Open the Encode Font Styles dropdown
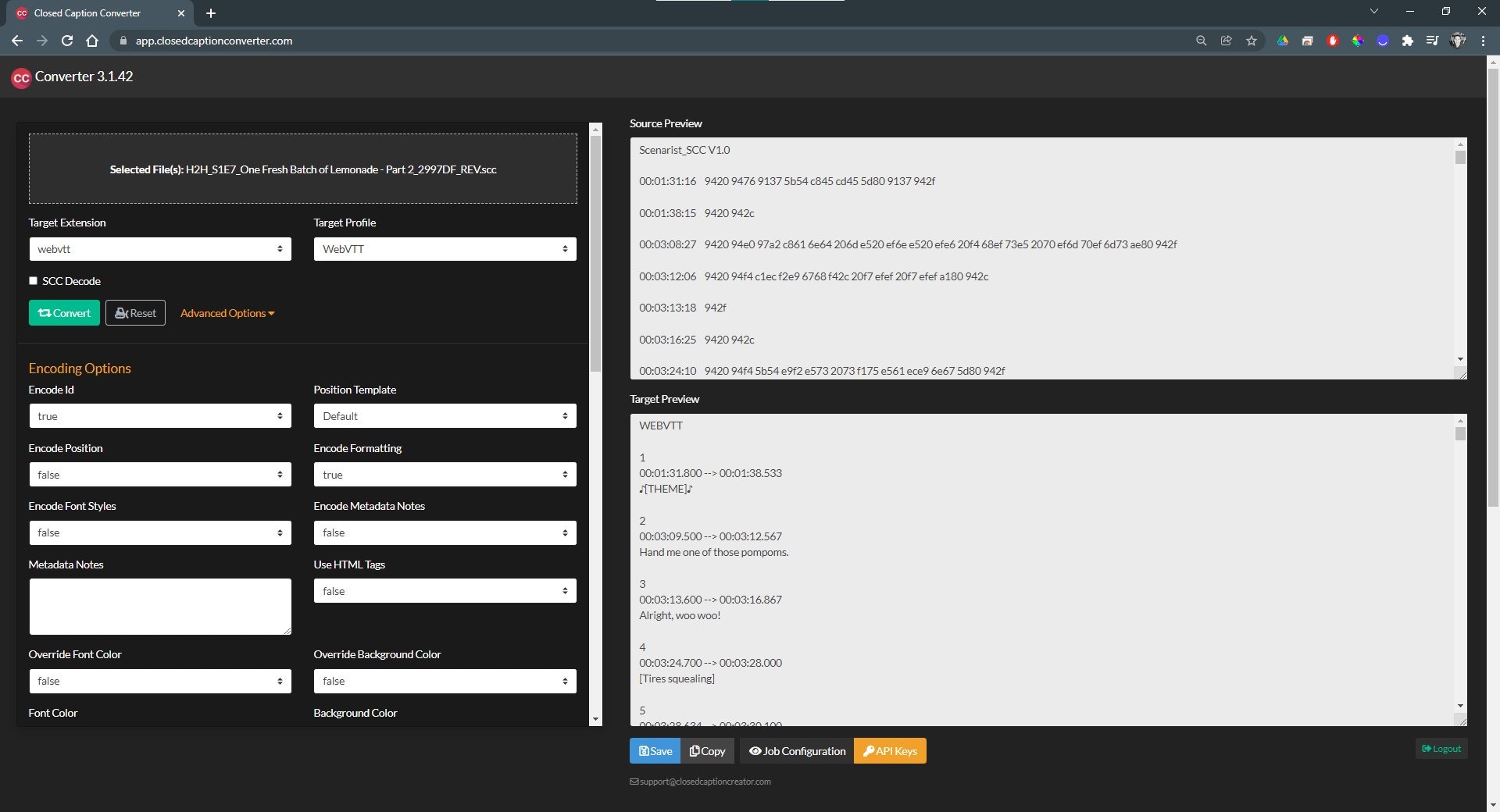The height and width of the screenshot is (812, 1500). coord(160,532)
